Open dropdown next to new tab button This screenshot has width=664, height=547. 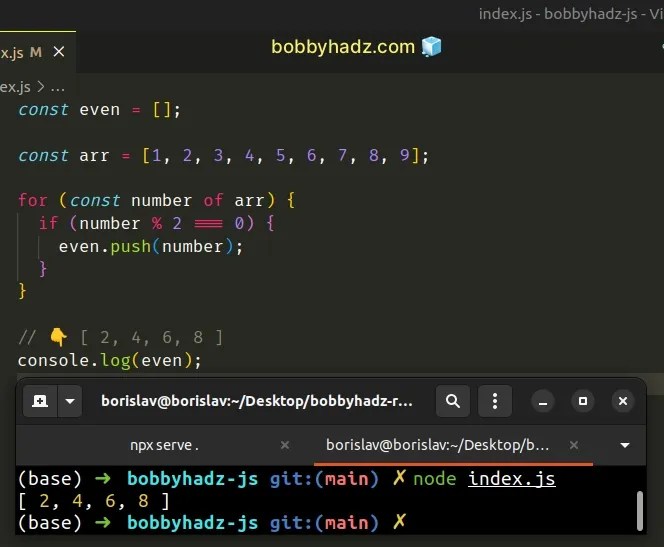[x=70, y=401]
